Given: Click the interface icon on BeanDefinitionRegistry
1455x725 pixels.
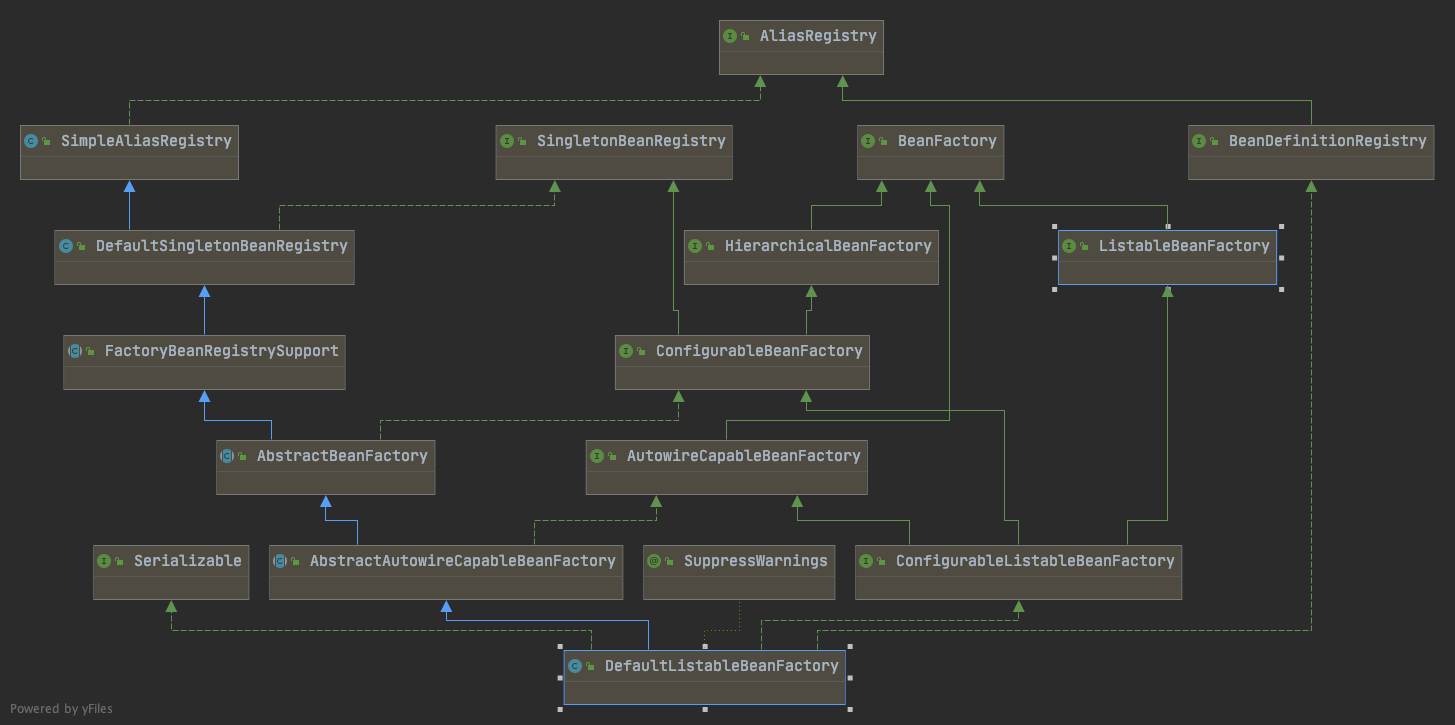Looking at the screenshot, I should point(1201,141).
